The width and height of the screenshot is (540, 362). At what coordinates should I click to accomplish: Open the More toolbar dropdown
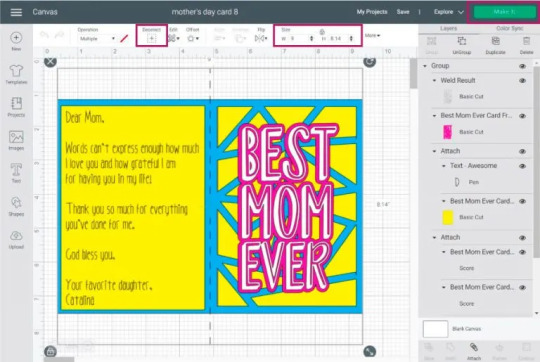point(372,35)
